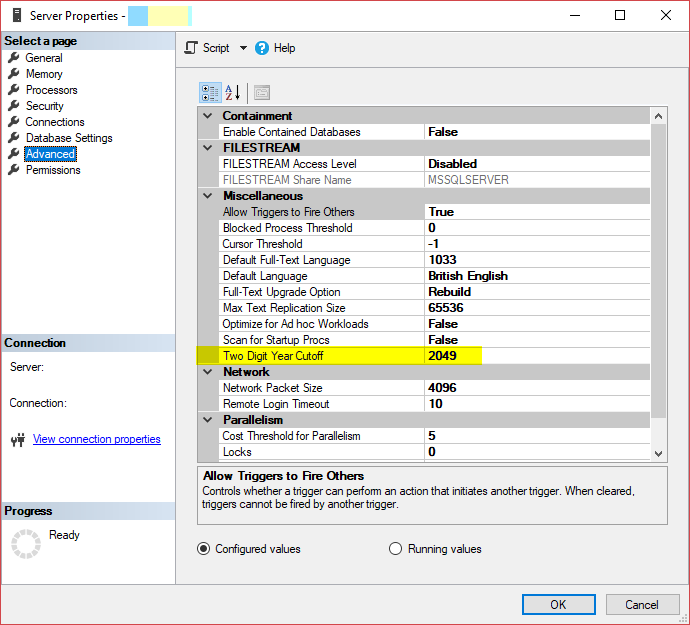Click Cursor Threshold value -1
The image size is (690, 625).
537,244
